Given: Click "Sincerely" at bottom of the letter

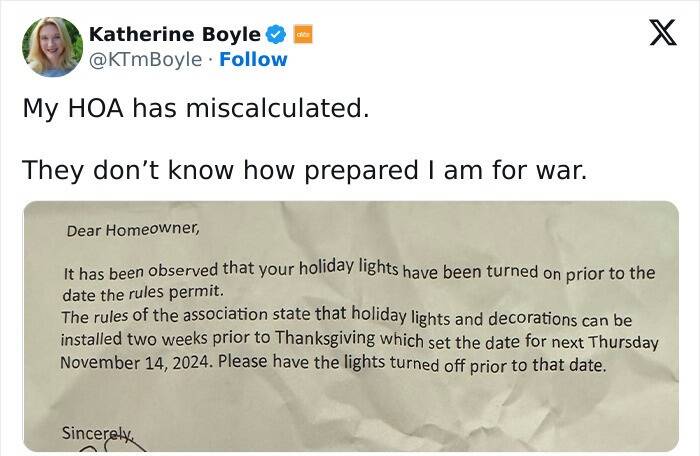Looking at the screenshot, I should (96, 434).
